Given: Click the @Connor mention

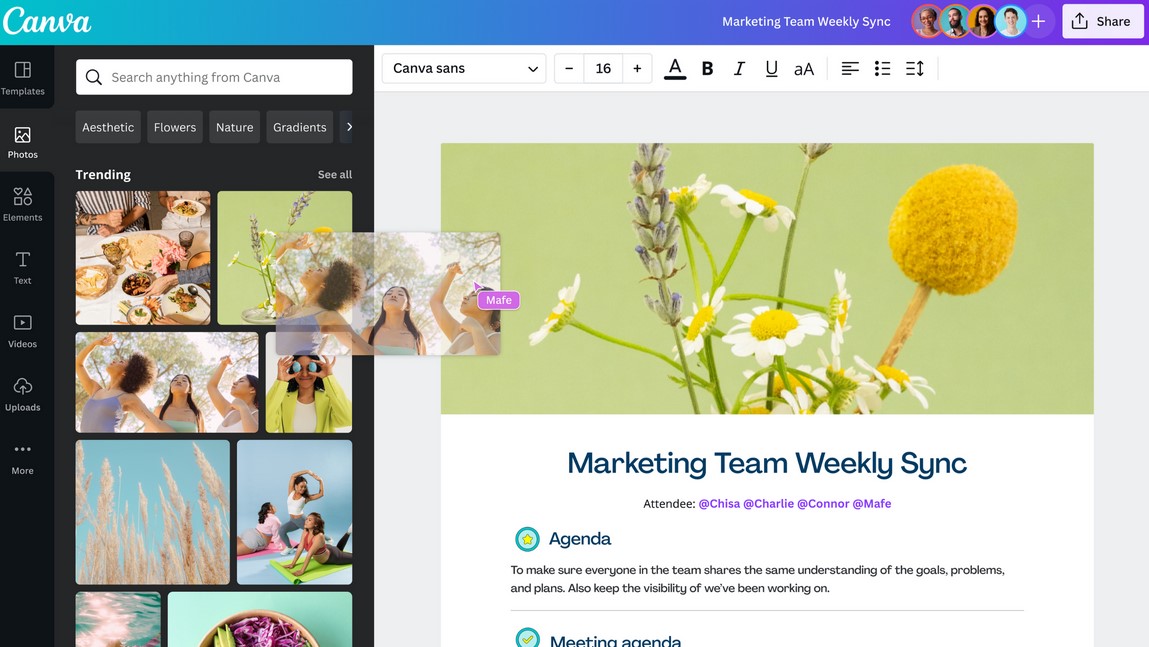Looking at the screenshot, I should (x=823, y=504).
